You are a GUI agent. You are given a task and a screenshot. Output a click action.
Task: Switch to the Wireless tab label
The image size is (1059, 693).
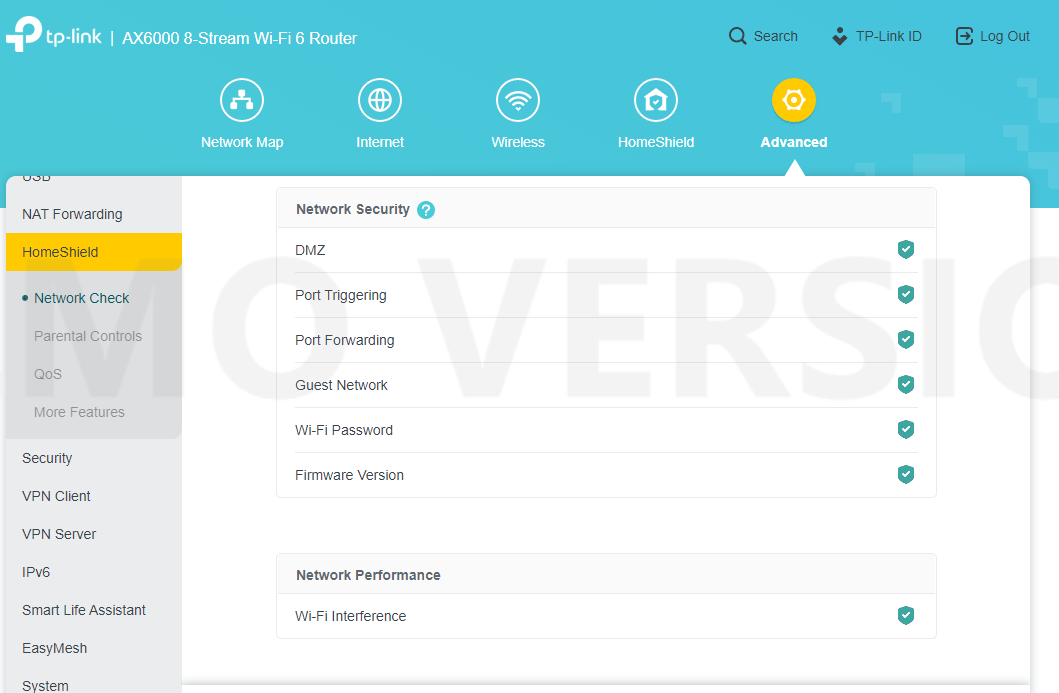[x=518, y=142]
